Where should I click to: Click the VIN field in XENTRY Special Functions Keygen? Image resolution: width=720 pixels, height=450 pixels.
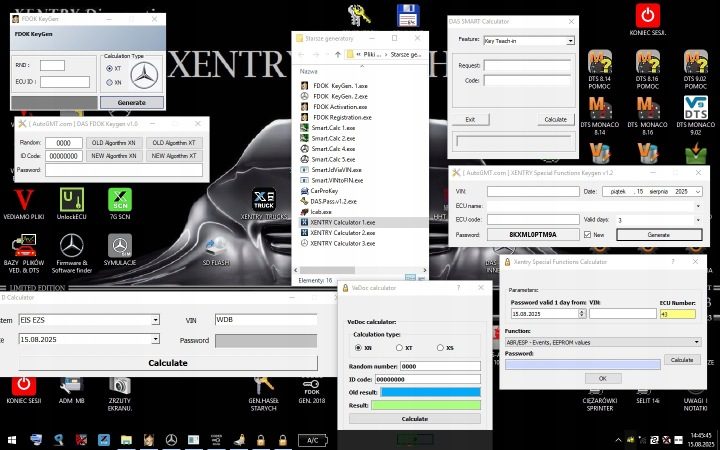533,191
